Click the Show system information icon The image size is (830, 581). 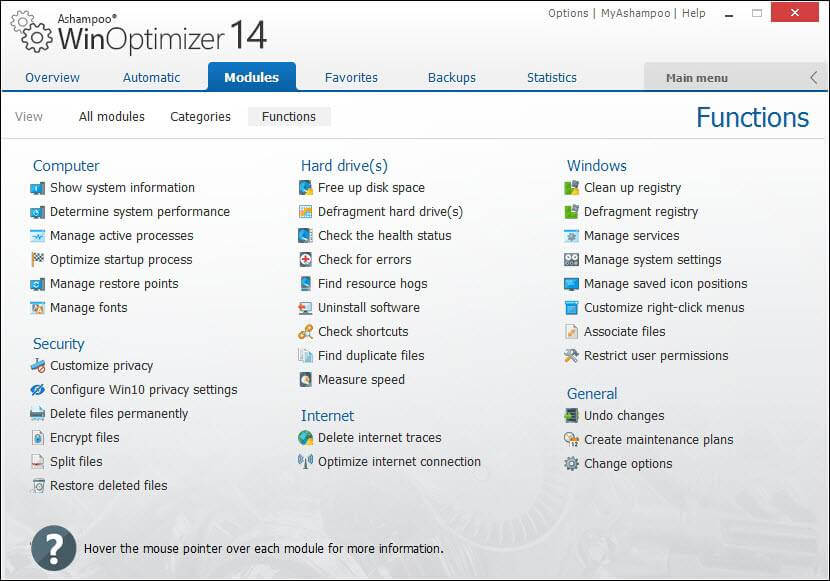[x=38, y=188]
